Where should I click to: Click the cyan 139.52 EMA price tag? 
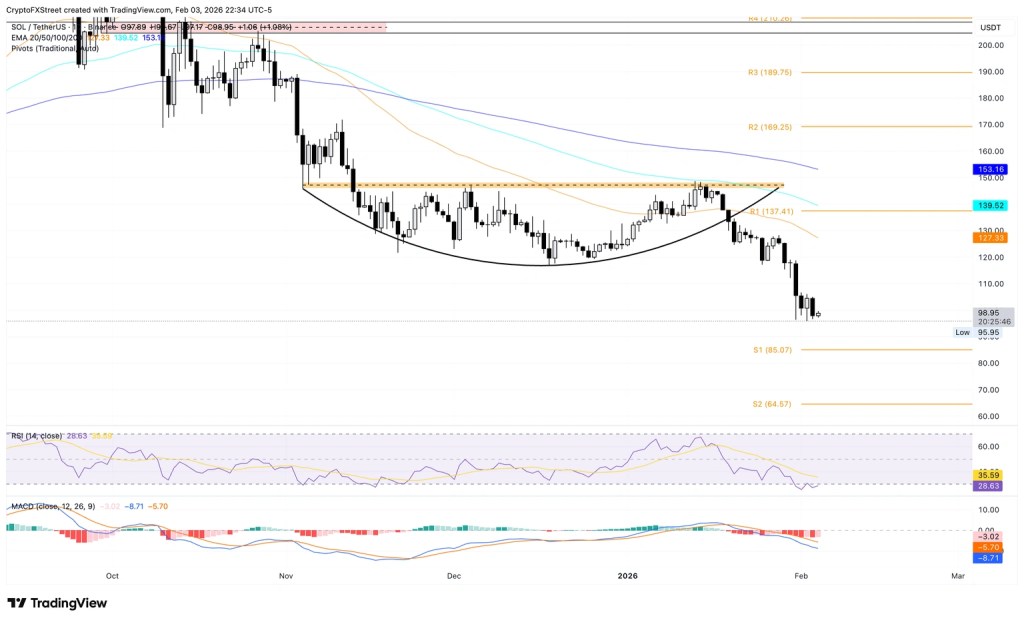click(x=991, y=205)
